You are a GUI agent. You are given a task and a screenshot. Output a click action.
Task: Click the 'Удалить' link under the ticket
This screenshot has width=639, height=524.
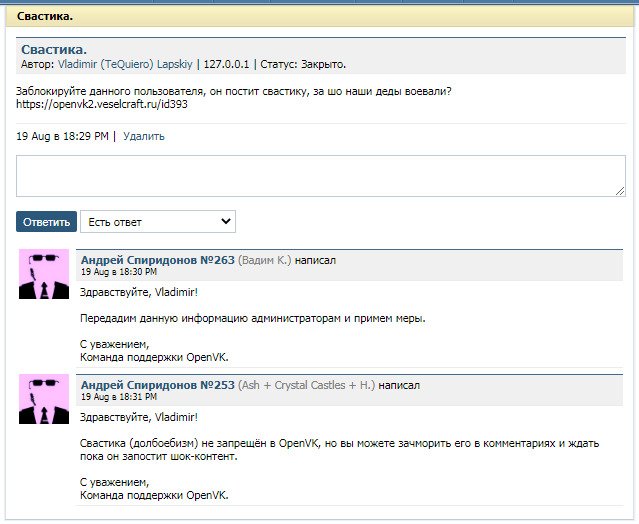144,136
